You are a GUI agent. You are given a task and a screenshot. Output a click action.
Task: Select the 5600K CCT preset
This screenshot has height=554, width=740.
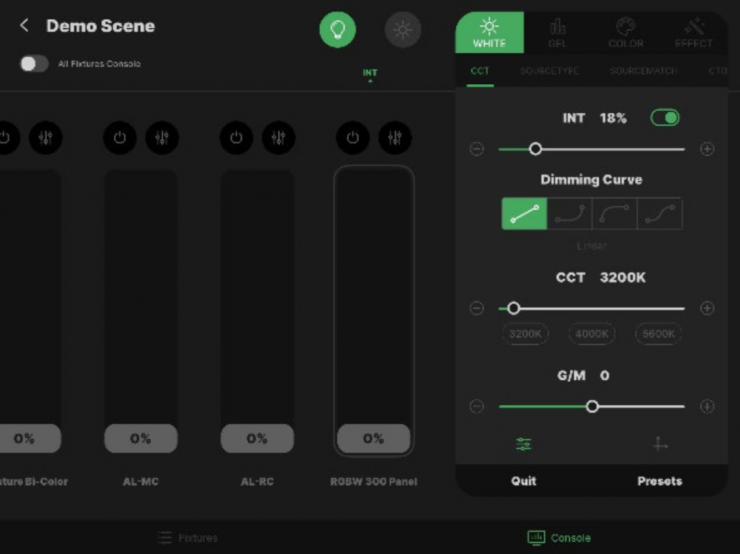tap(658, 334)
